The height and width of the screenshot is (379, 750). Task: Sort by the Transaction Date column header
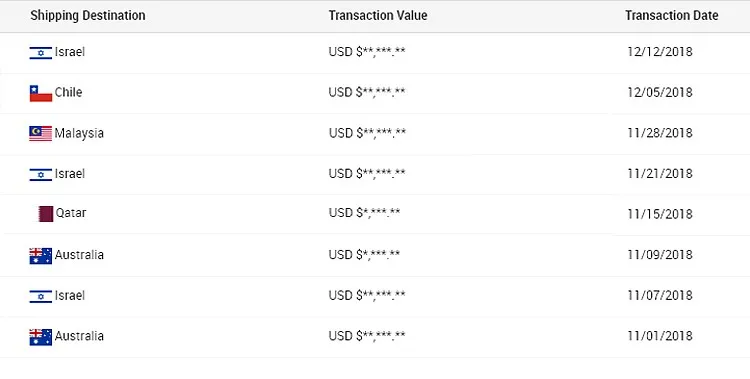[x=672, y=15]
